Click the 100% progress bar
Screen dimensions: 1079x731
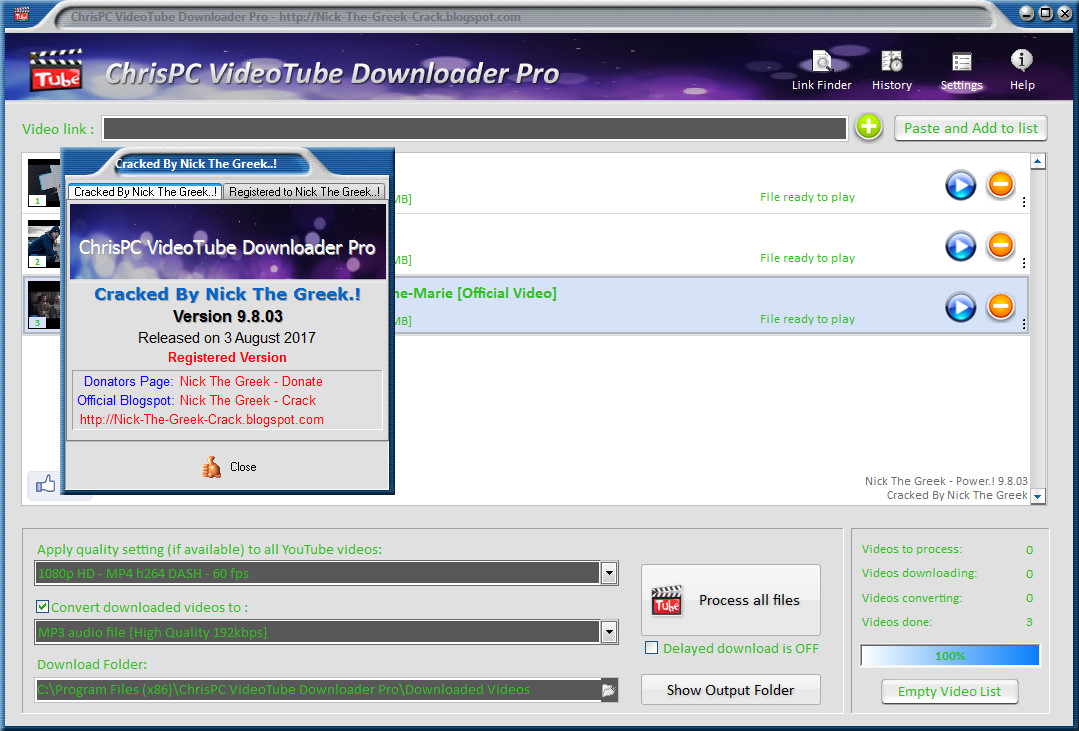(x=950, y=656)
